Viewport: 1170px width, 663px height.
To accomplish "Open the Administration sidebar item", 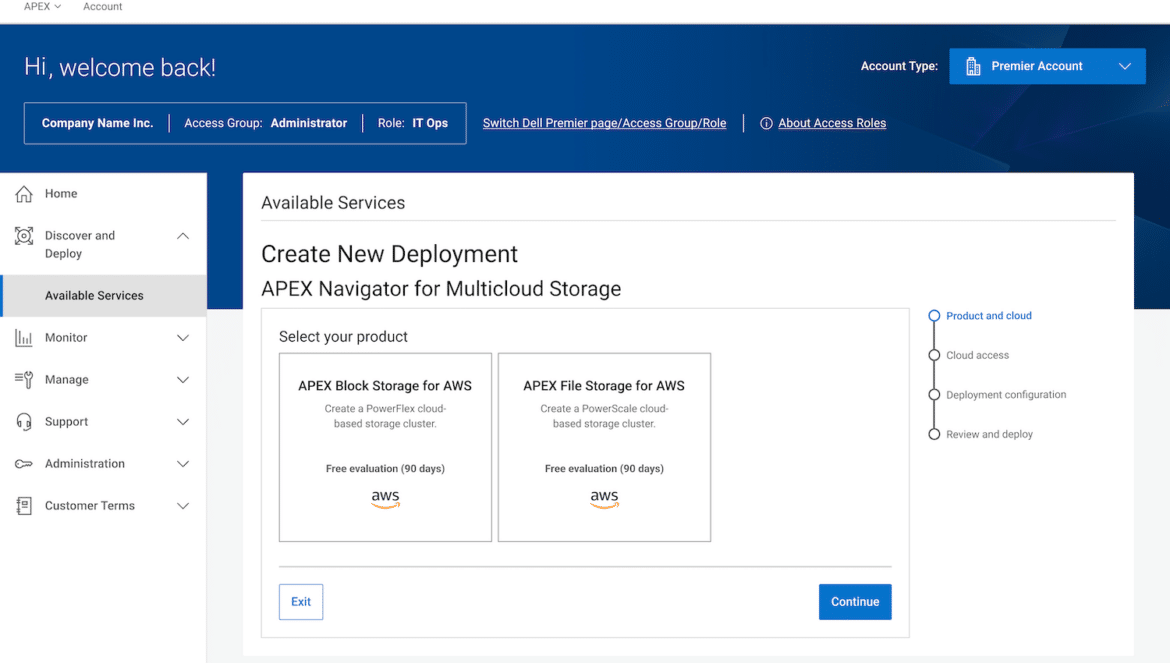I will point(104,464).
